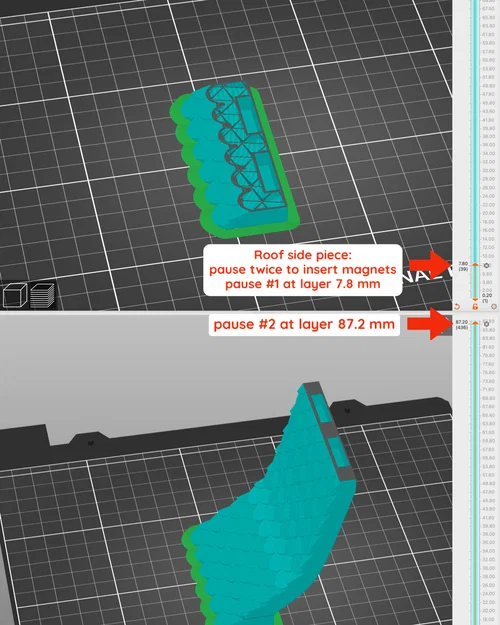Click the gear icon beside the 7.80 layer marker
Screen dimensions: 500x625
coord(486,265)
